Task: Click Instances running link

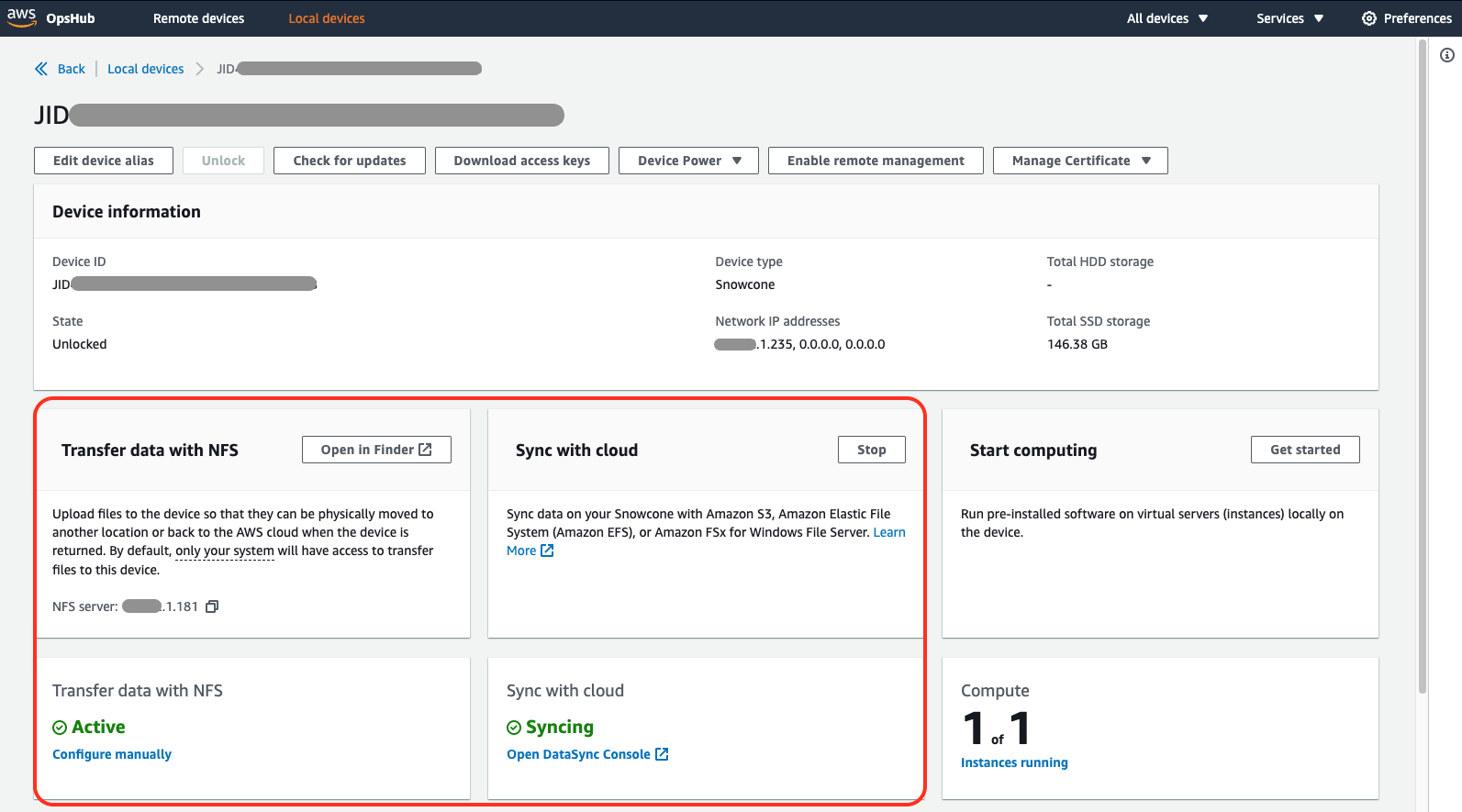Action: tap(1014, 762)
